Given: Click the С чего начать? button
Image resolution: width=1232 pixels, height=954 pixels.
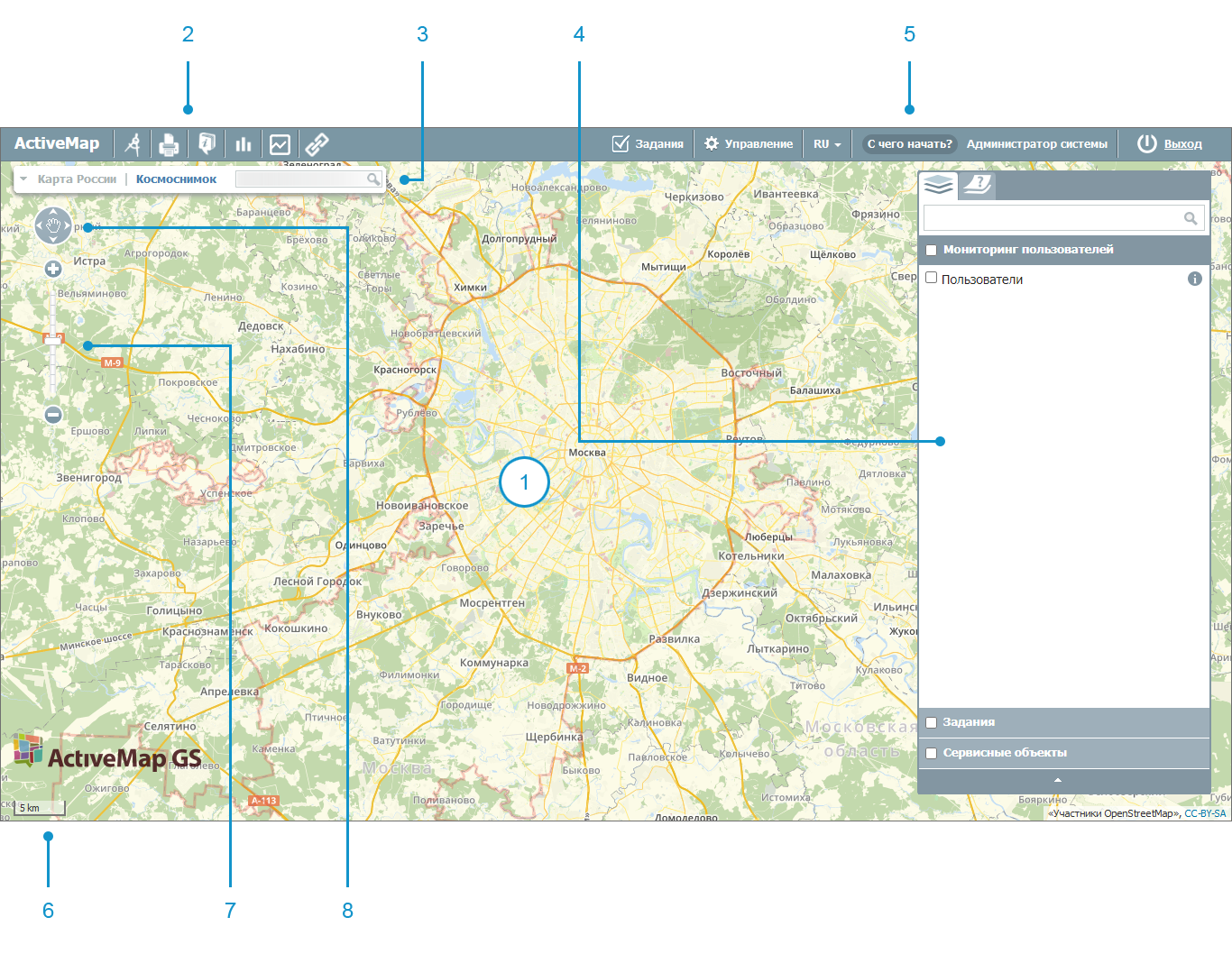Looking at the screenshot, I should 909,143.
